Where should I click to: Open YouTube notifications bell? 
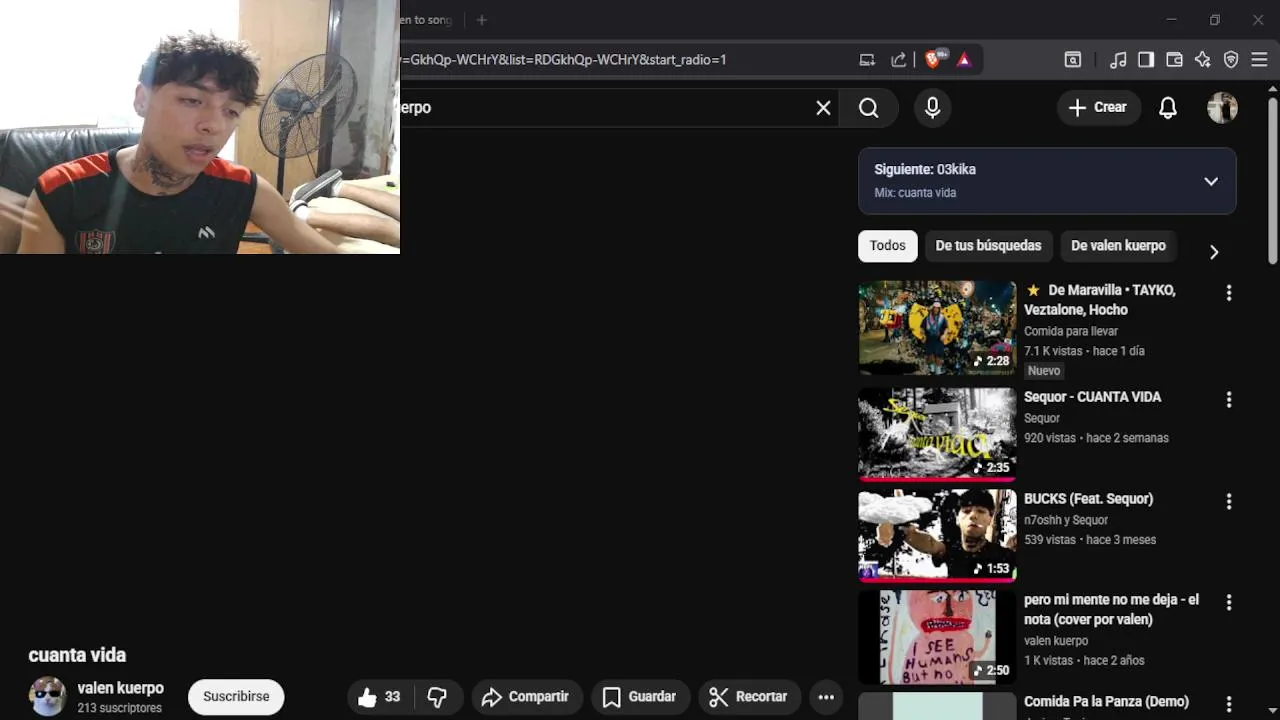(1168, 108)
